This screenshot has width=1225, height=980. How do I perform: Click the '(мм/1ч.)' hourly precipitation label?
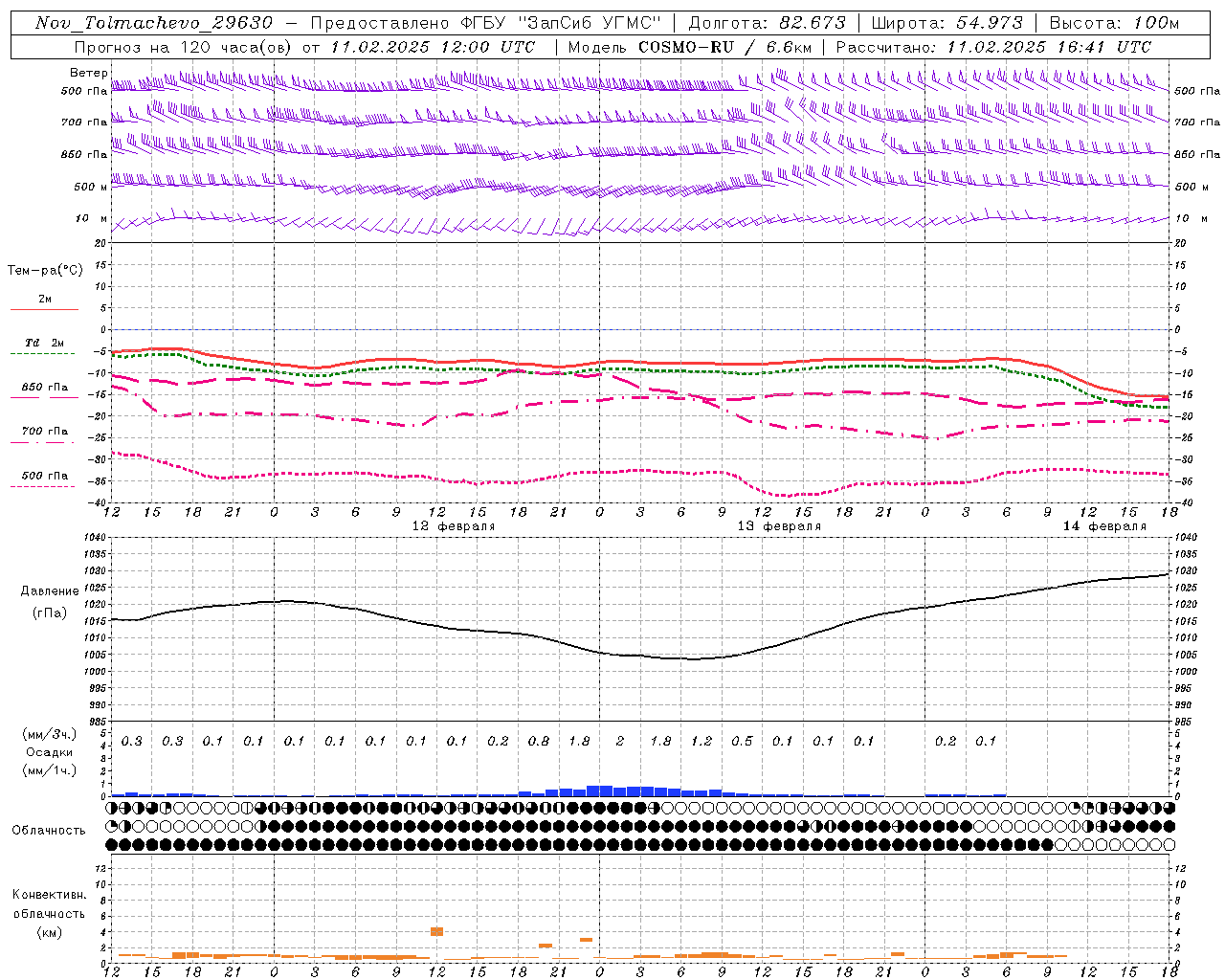click(50, 769)
